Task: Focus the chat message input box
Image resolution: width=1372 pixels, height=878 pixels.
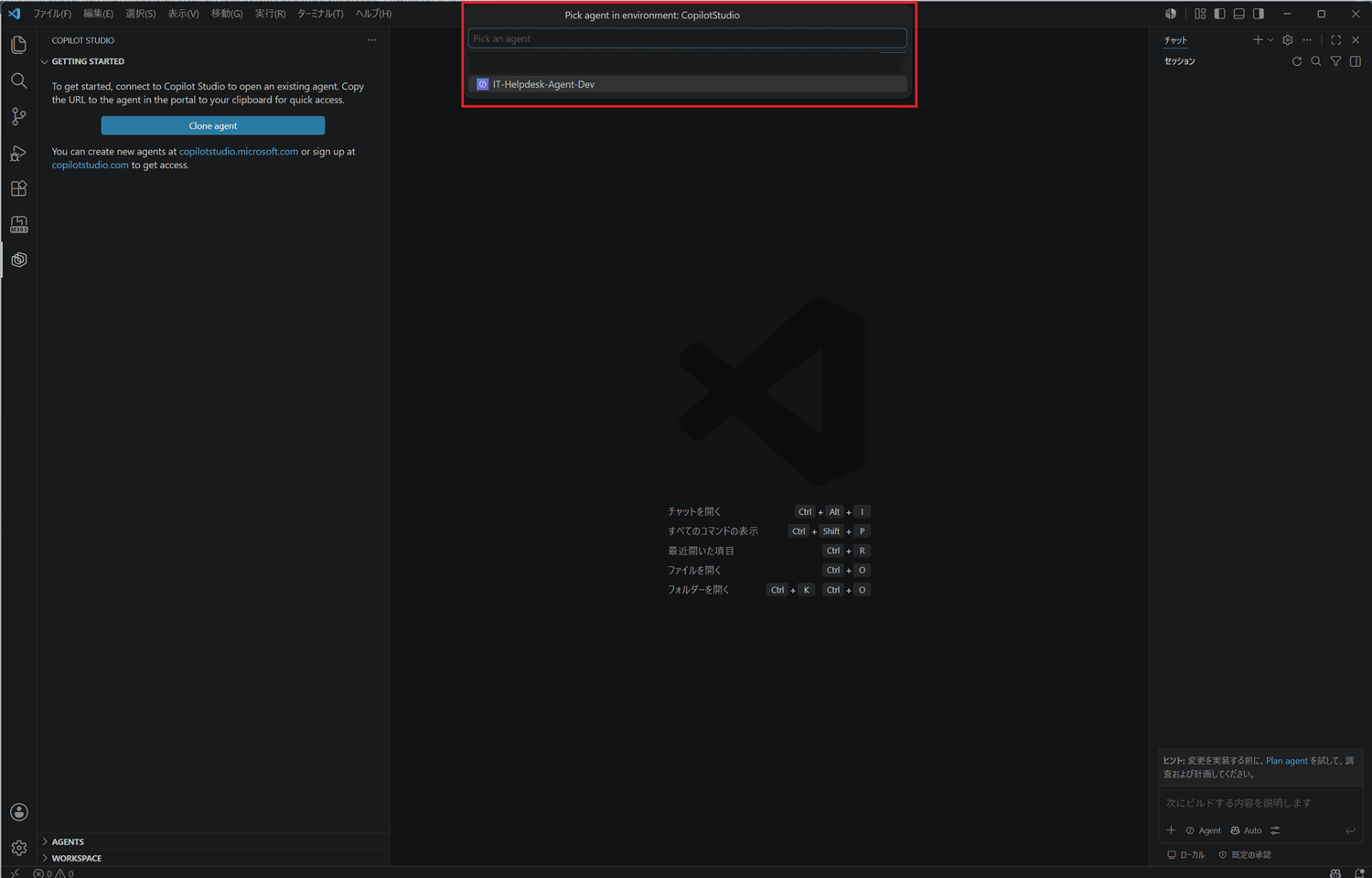Action: (x=1259, y=803)
